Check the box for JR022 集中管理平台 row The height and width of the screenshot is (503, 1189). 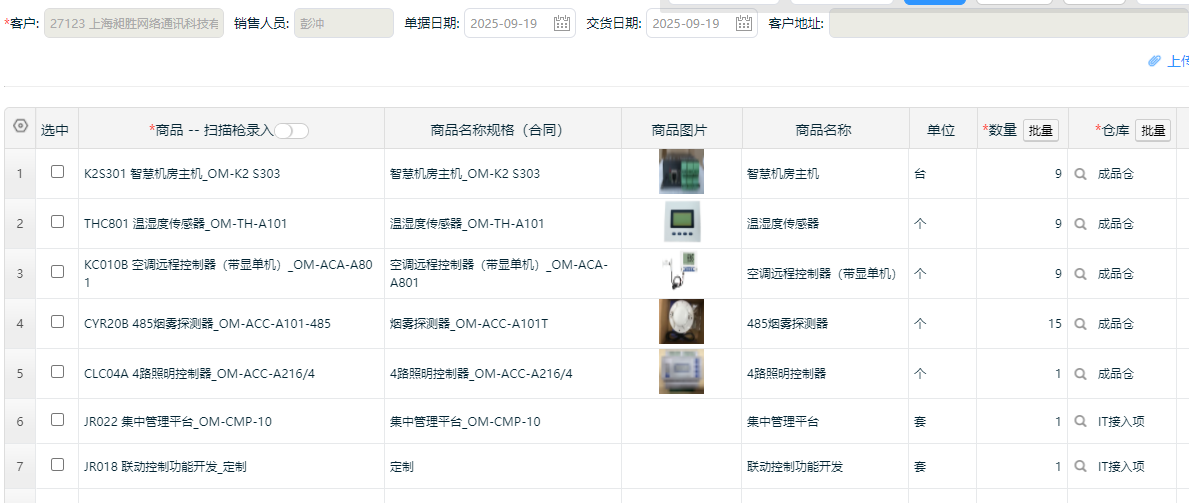pos(58,420)
